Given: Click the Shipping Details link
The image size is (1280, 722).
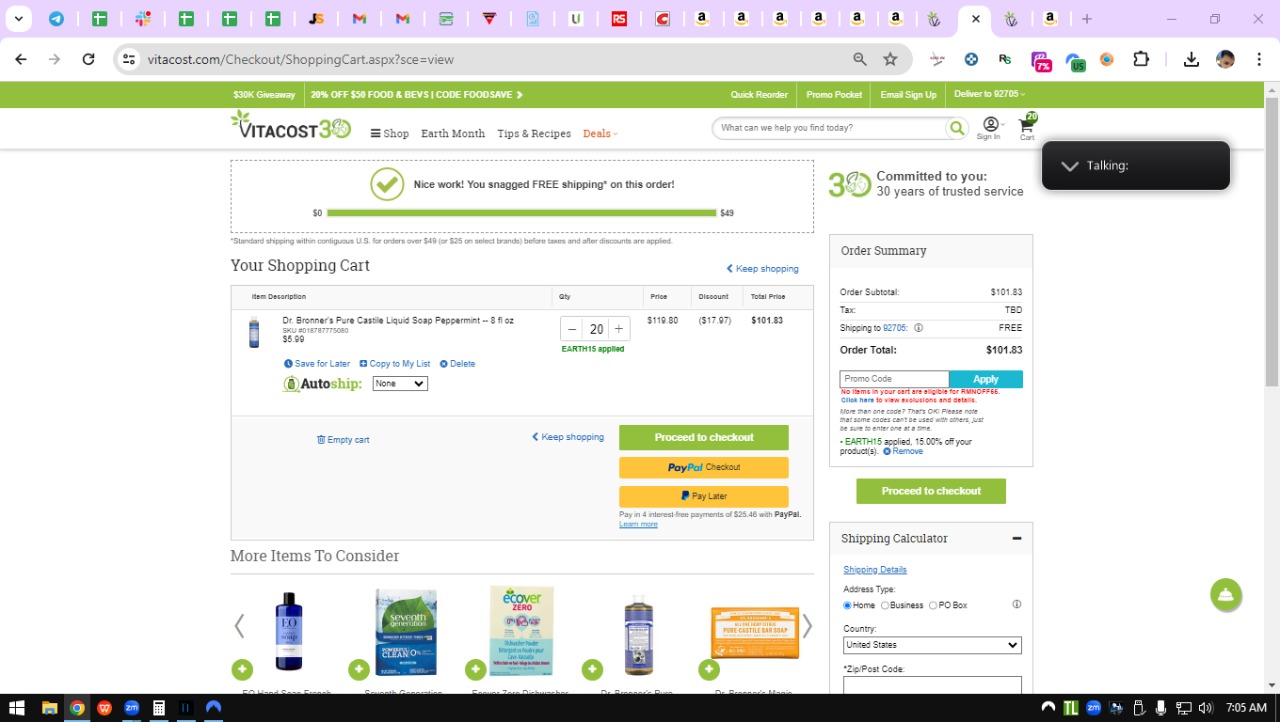Looking at the screenshot, I should pyautogui.click(x=875, y=570).
